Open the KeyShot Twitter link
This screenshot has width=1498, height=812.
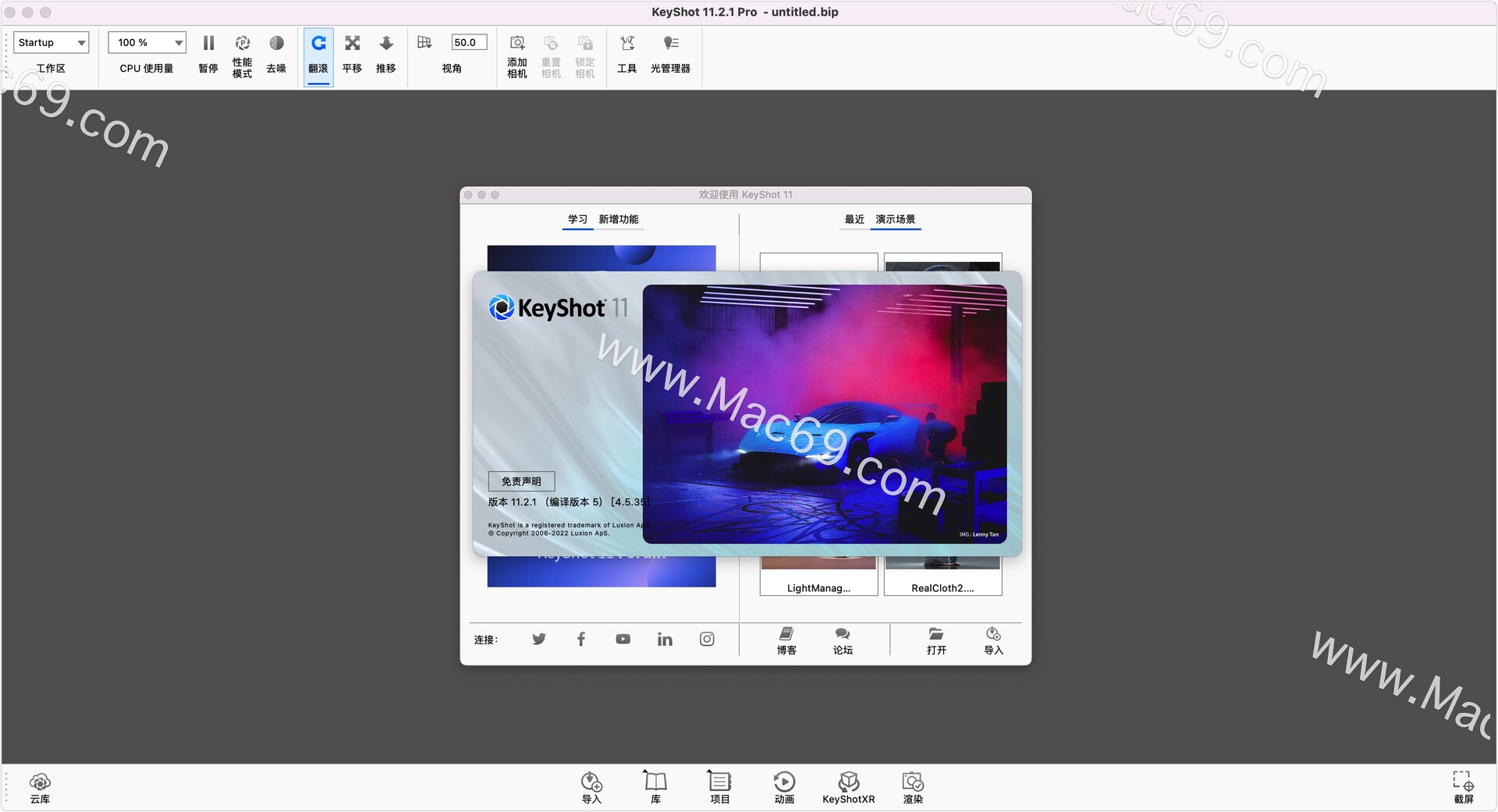(x=539, y=640)
